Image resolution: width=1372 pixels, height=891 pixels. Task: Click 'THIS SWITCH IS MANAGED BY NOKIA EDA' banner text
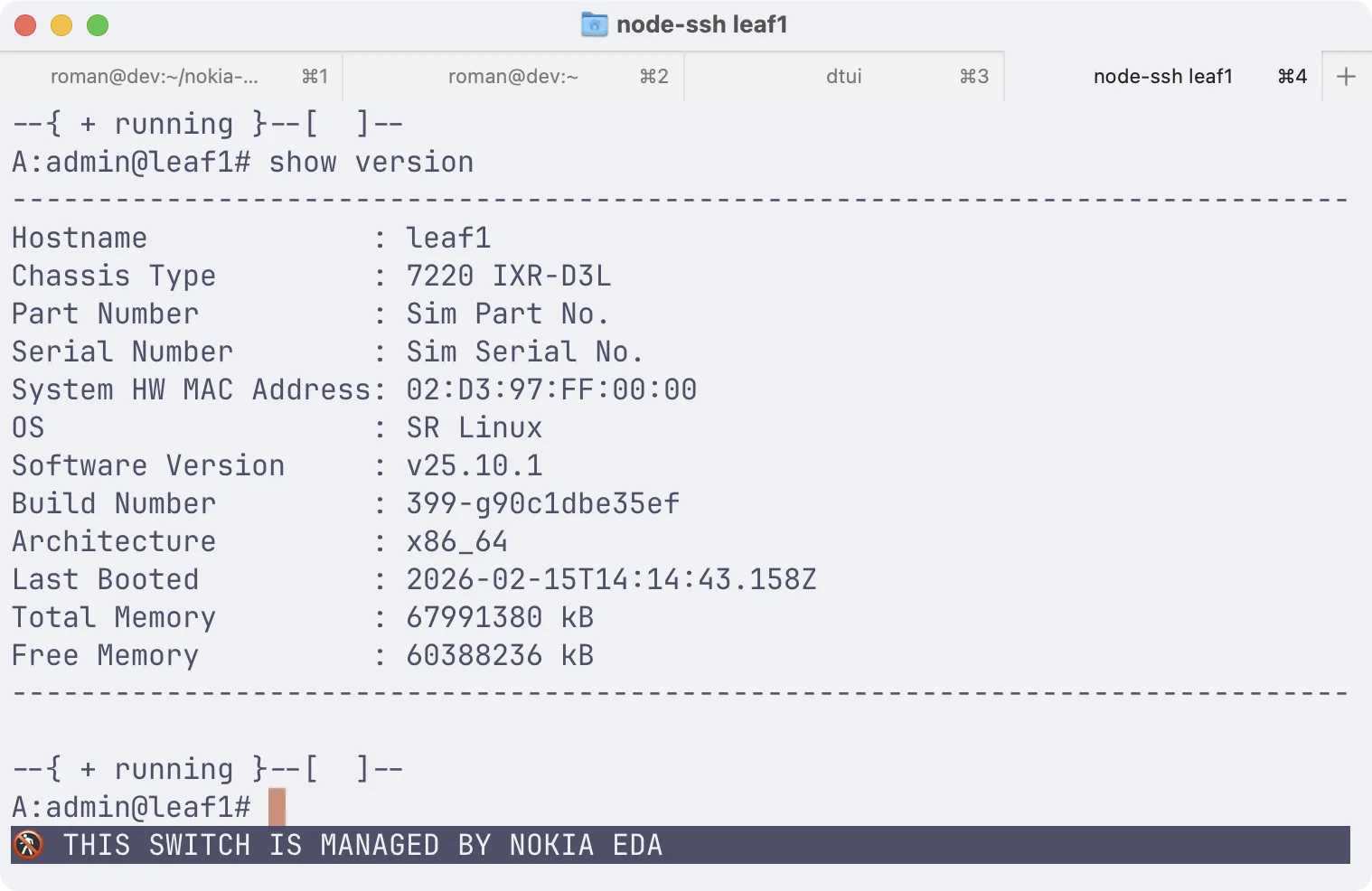tap(362, 845)
